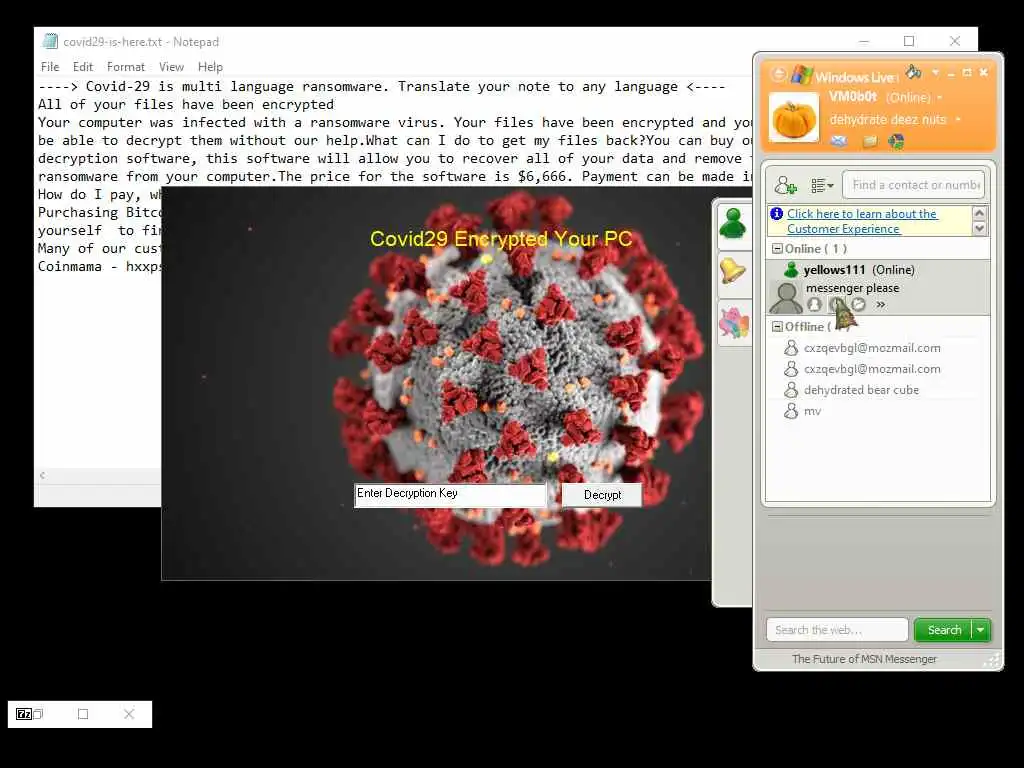
Task: Click 'All of your files have been encrypted' line
Action: pos(186,104)
